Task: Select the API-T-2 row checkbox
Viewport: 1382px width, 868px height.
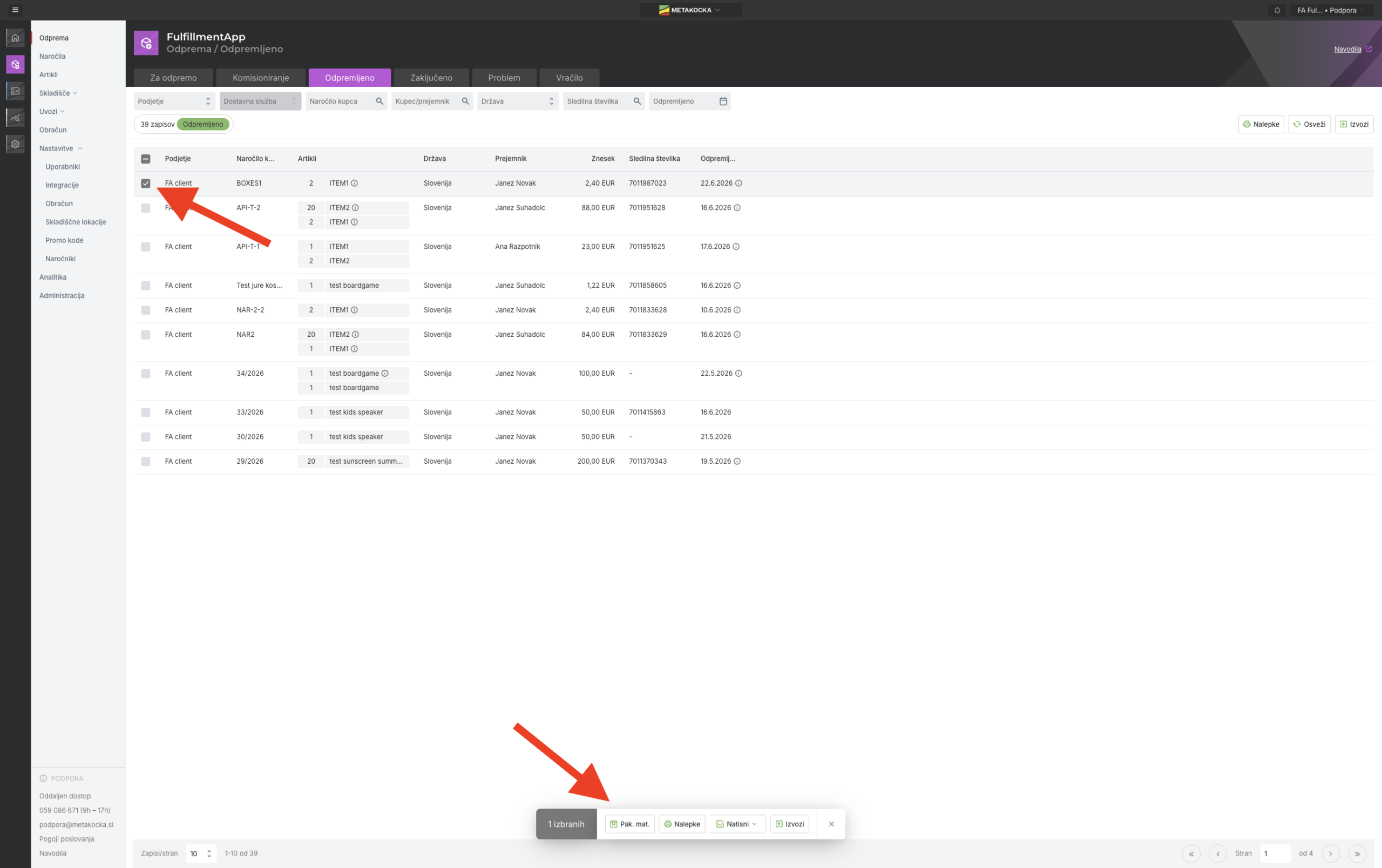Action: pyautogui.click(x=146, y=208)
